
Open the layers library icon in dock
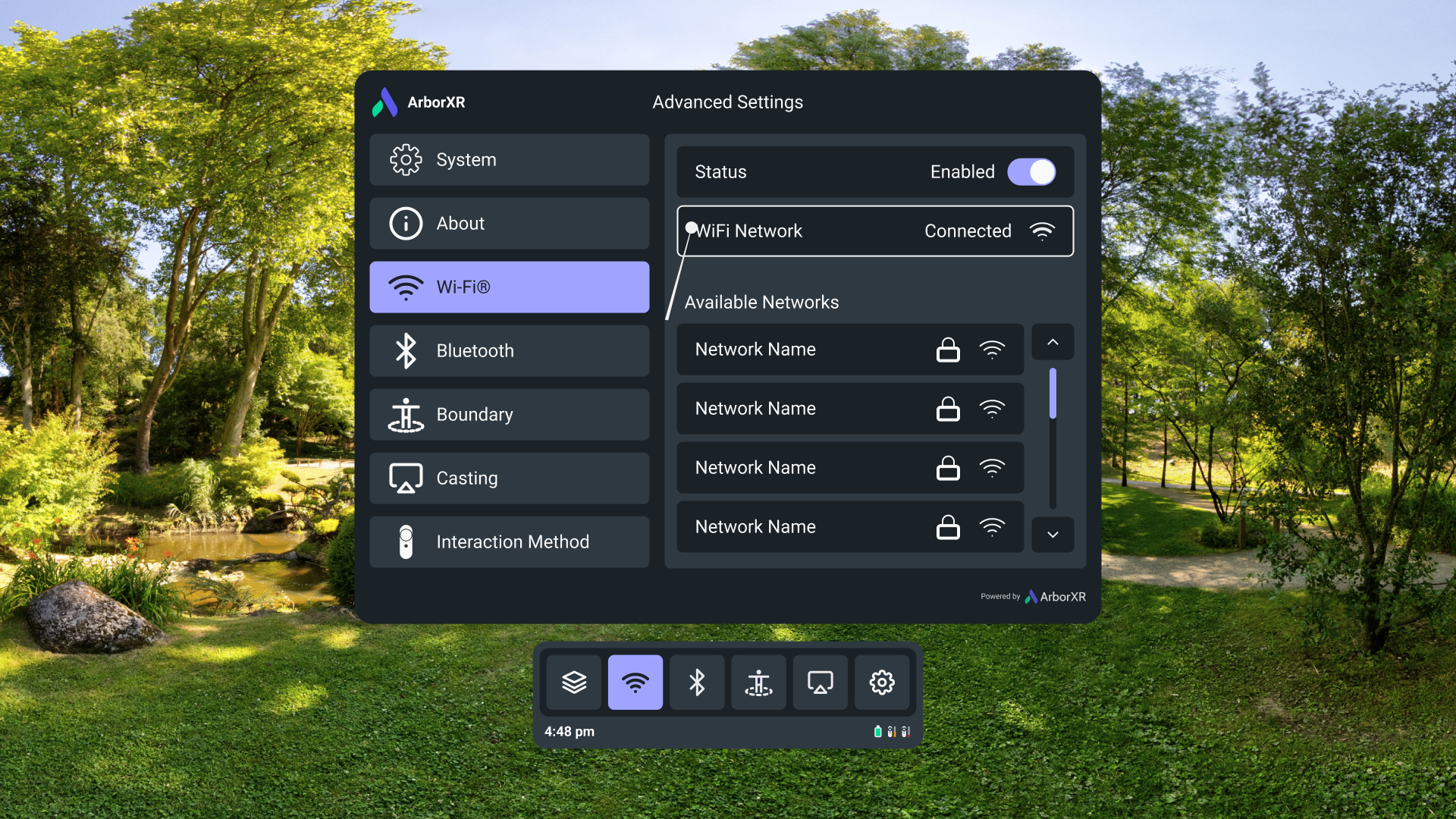574,682
